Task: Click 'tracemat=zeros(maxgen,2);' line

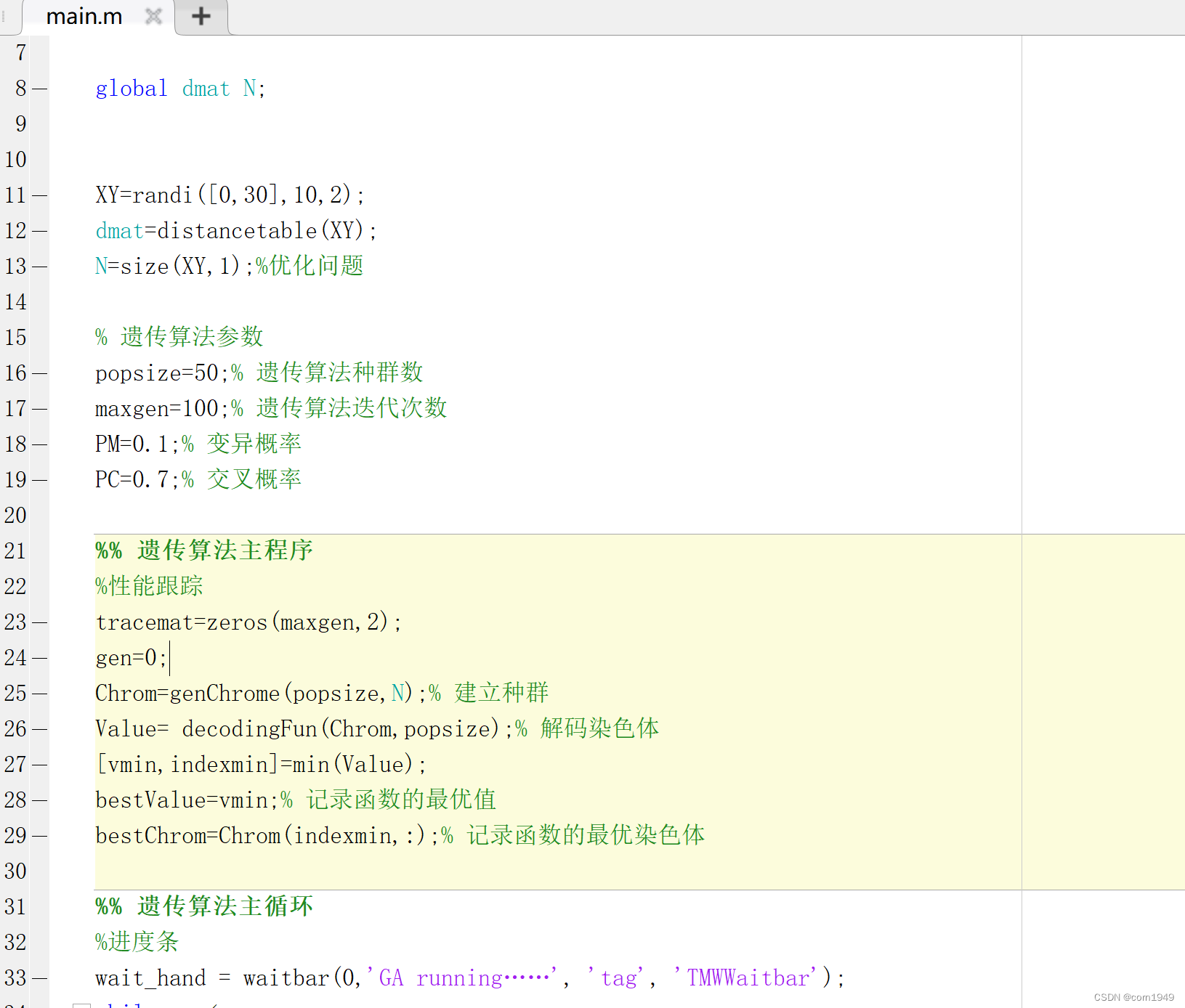Action: click(248, 622)
